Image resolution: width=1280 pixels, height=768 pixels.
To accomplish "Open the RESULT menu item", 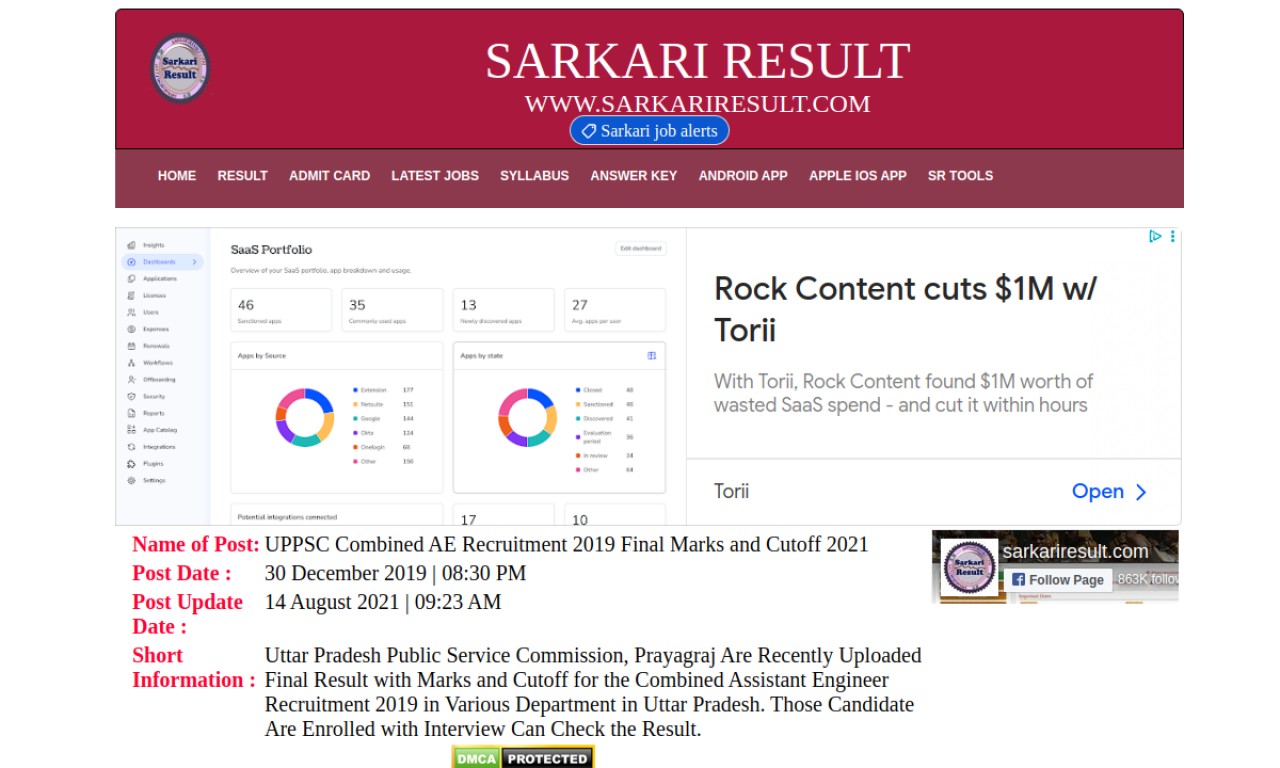I will point(243,176).
